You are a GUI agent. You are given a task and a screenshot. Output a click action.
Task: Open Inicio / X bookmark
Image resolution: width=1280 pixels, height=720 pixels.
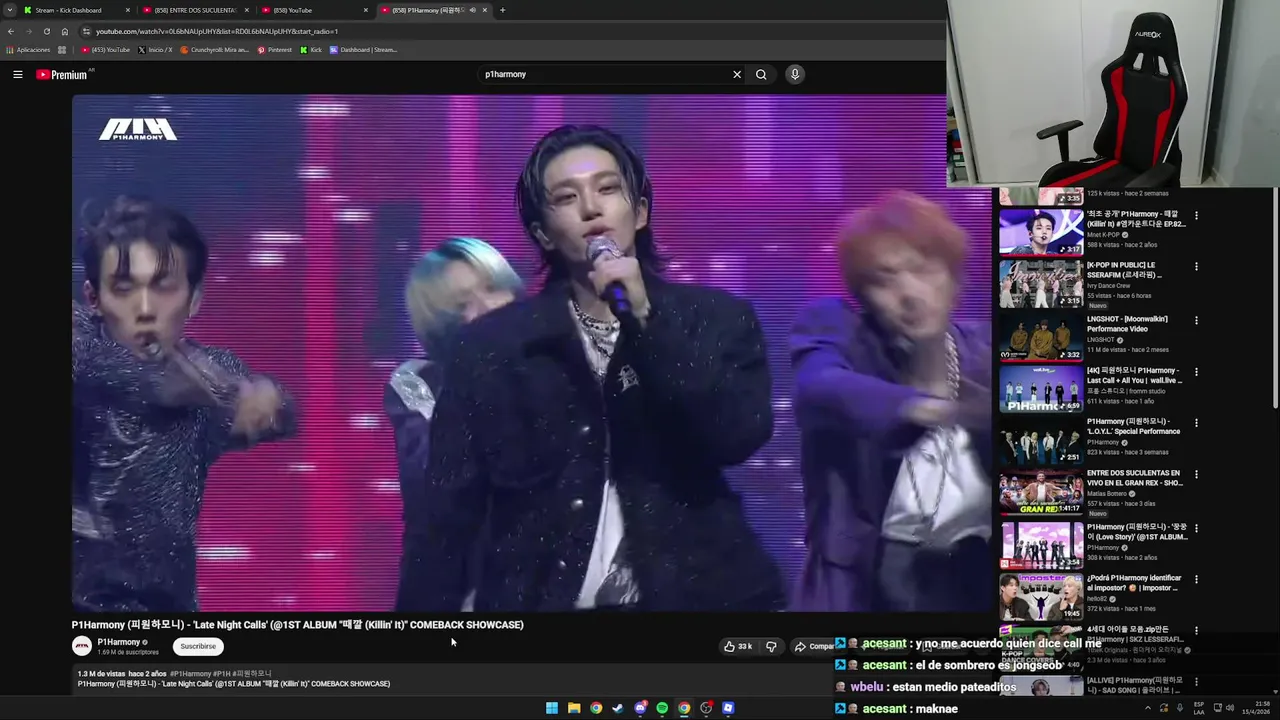[x=155, y=49]
